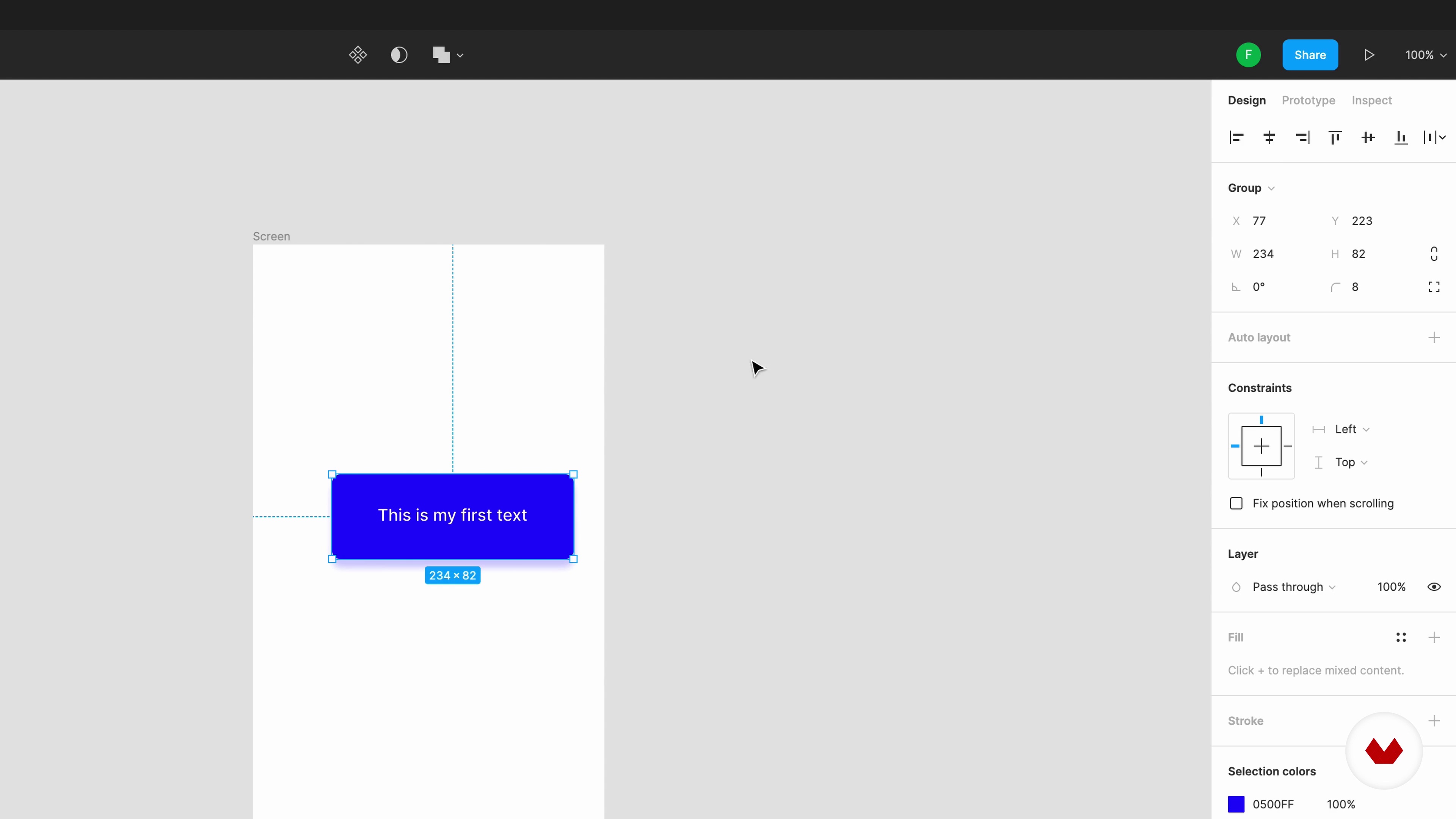Open the 100% zoom dropdown

[x=1426, y=55]
